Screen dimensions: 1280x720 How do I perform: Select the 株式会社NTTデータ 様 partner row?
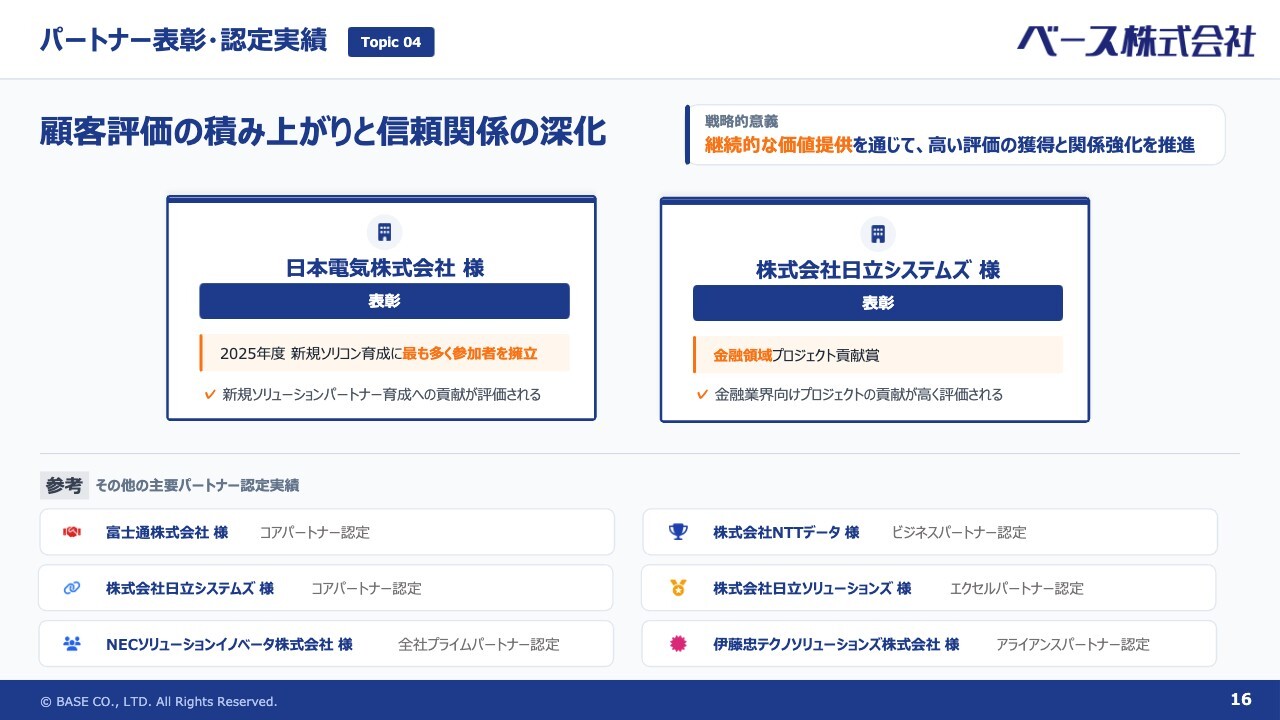(x=930, y=532)
